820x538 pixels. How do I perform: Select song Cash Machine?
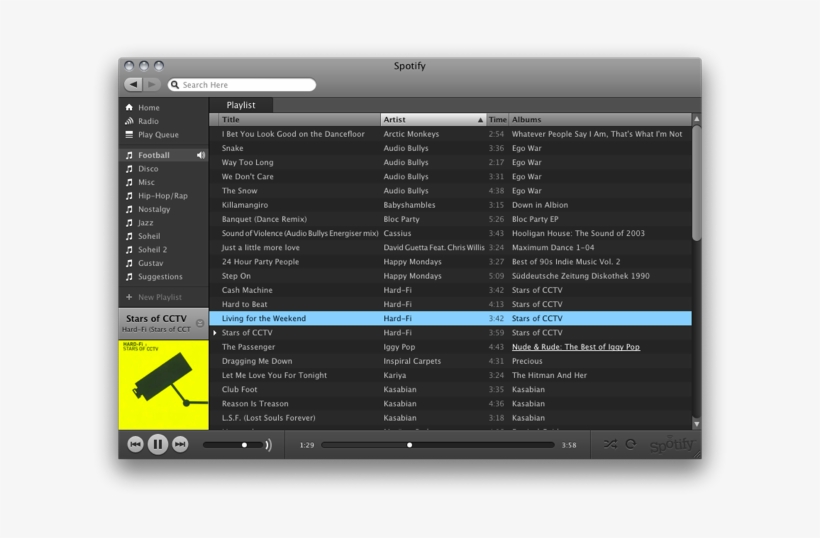tap(450, 290)
